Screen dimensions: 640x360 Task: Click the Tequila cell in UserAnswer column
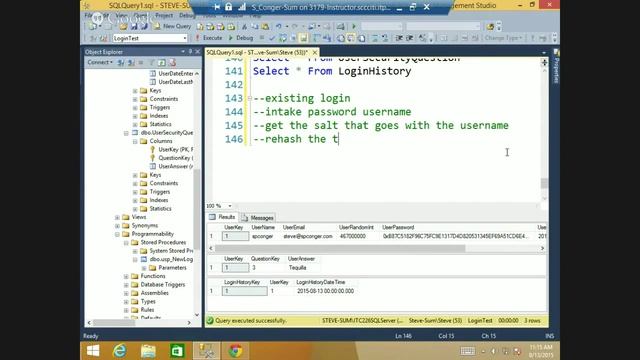coord(298,268)
